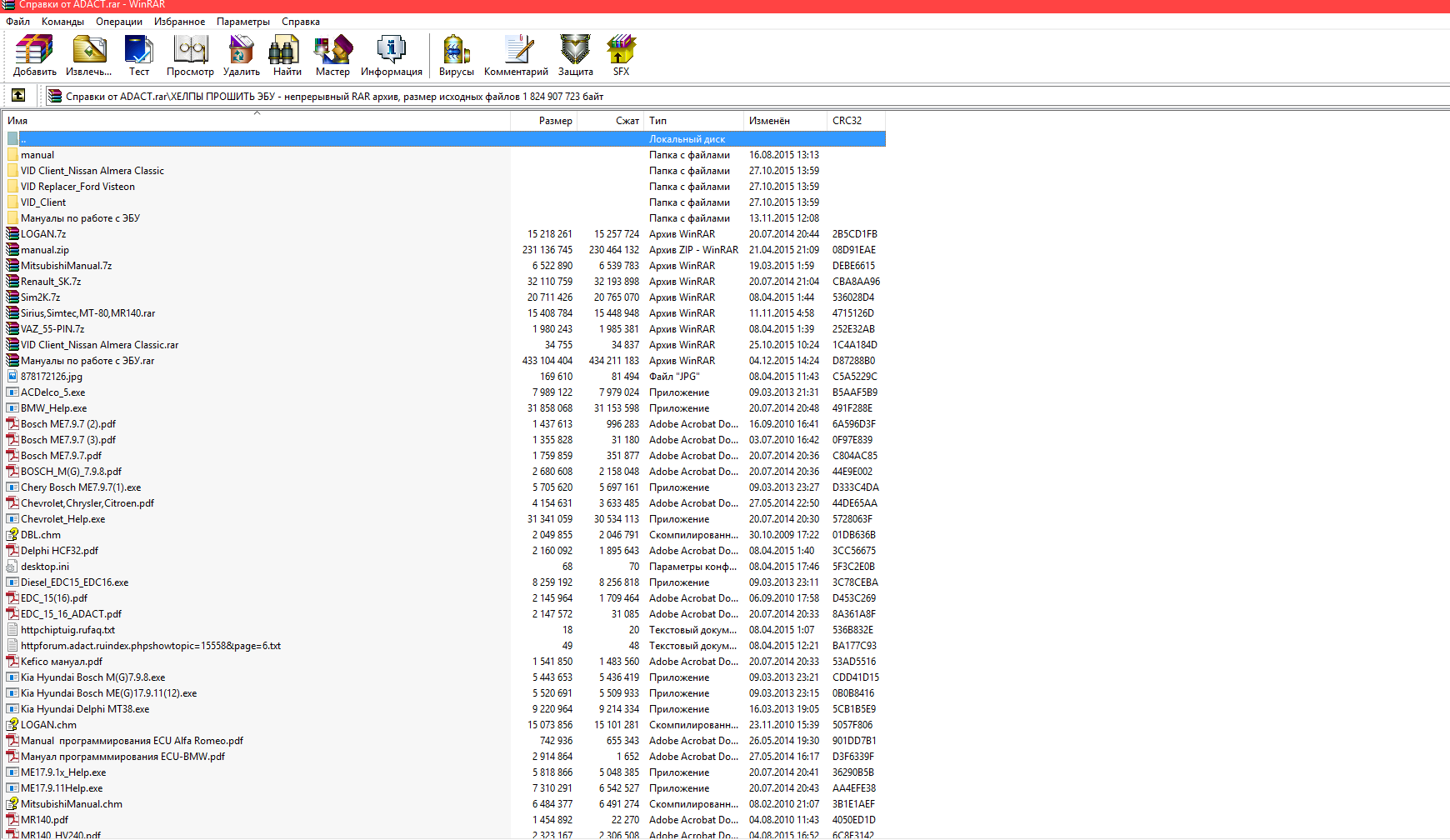
Task: Select the LOGAN.chm help file icon
Action: point(12,725)
